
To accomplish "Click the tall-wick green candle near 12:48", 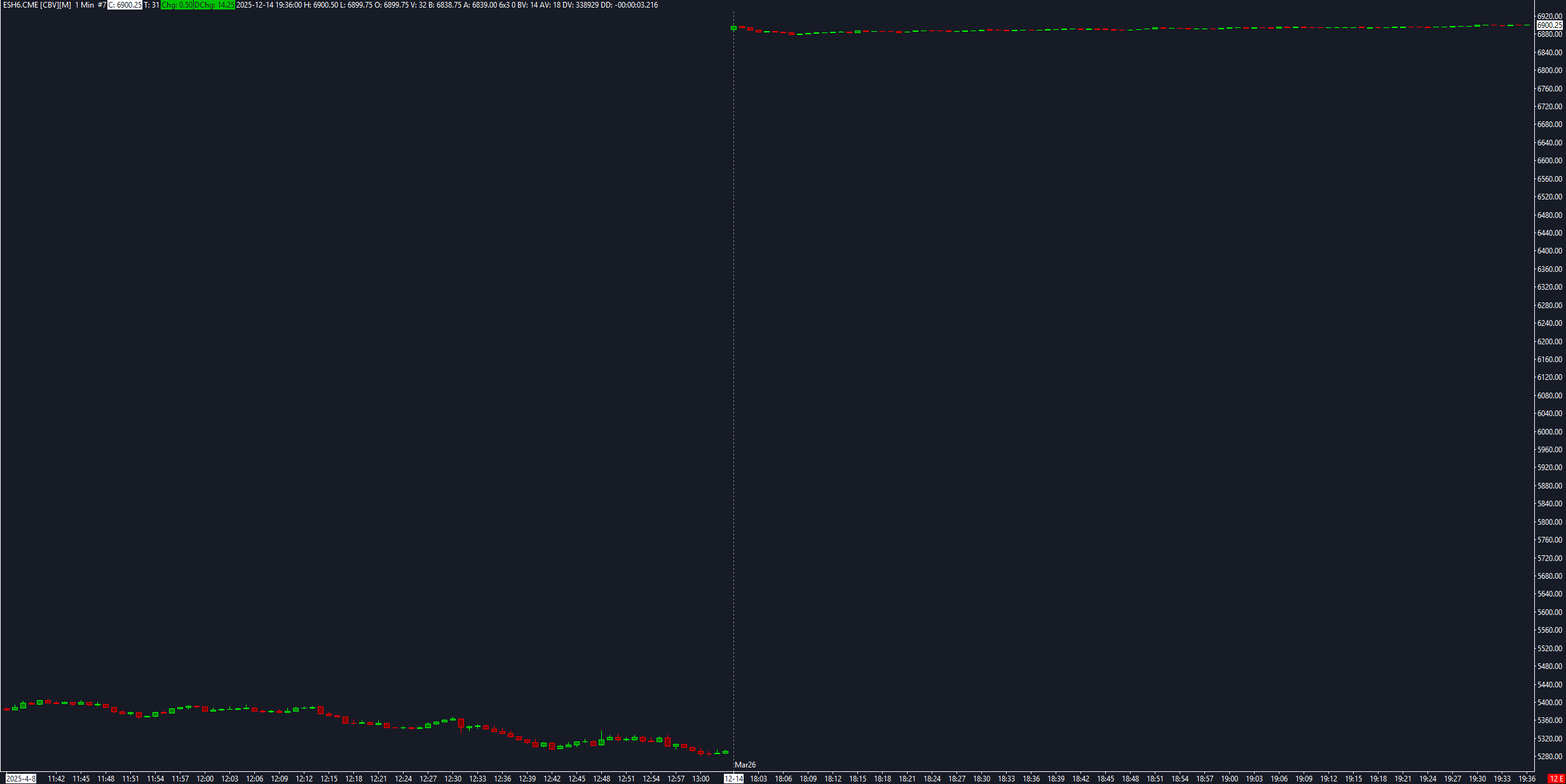I will pyautogui.click(x=601, y=741).
